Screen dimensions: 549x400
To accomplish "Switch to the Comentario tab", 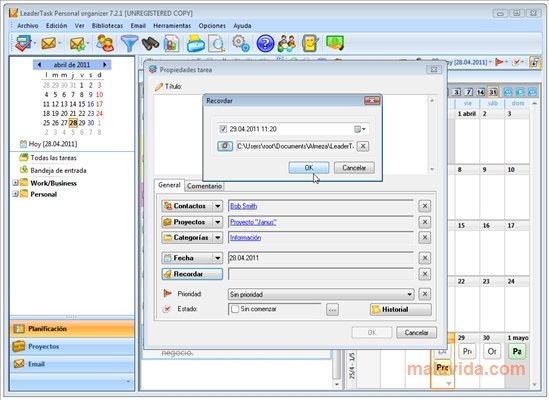I will click(204, 186).
